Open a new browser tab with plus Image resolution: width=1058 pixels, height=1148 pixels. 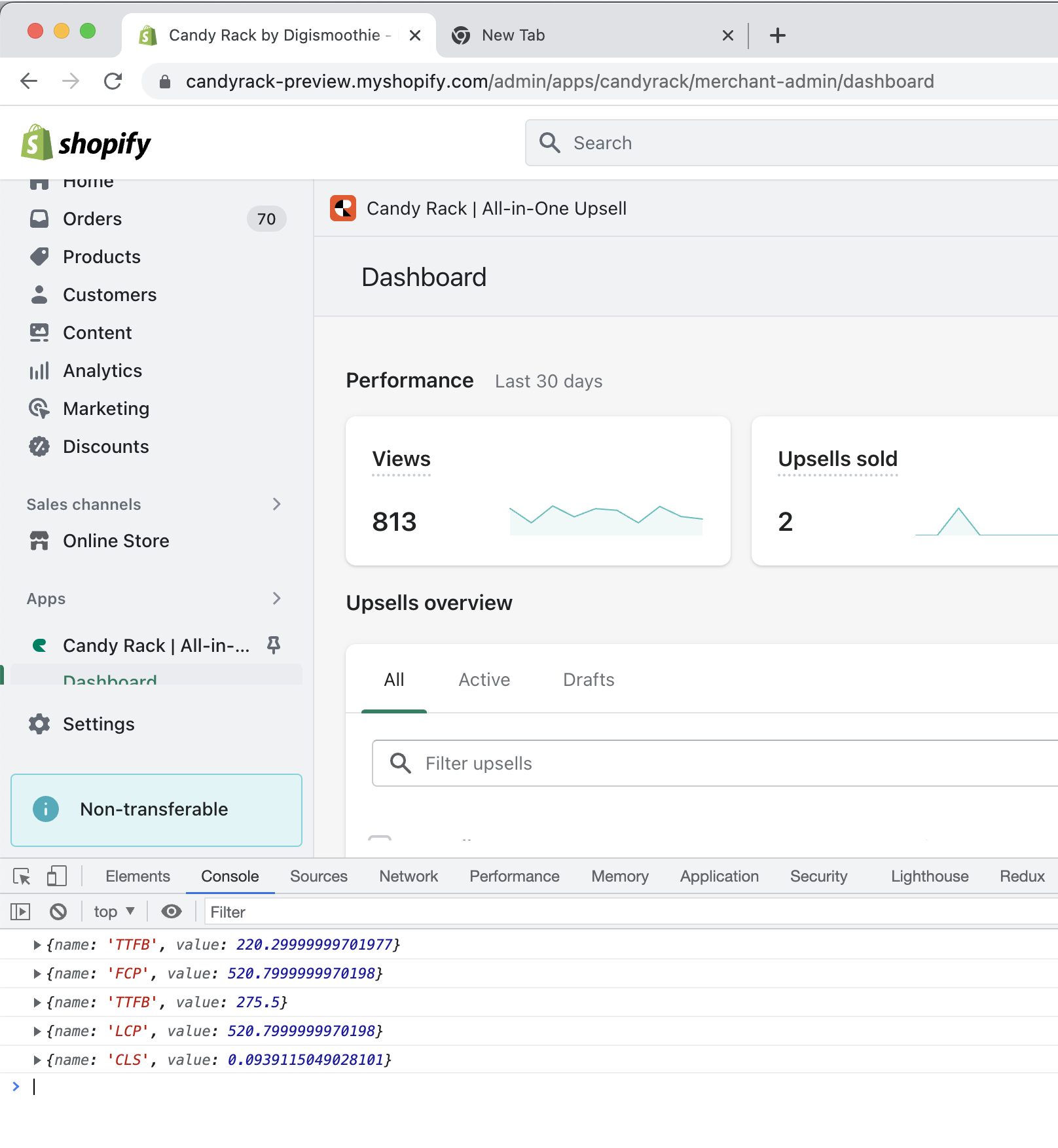[x=778, y=35]
